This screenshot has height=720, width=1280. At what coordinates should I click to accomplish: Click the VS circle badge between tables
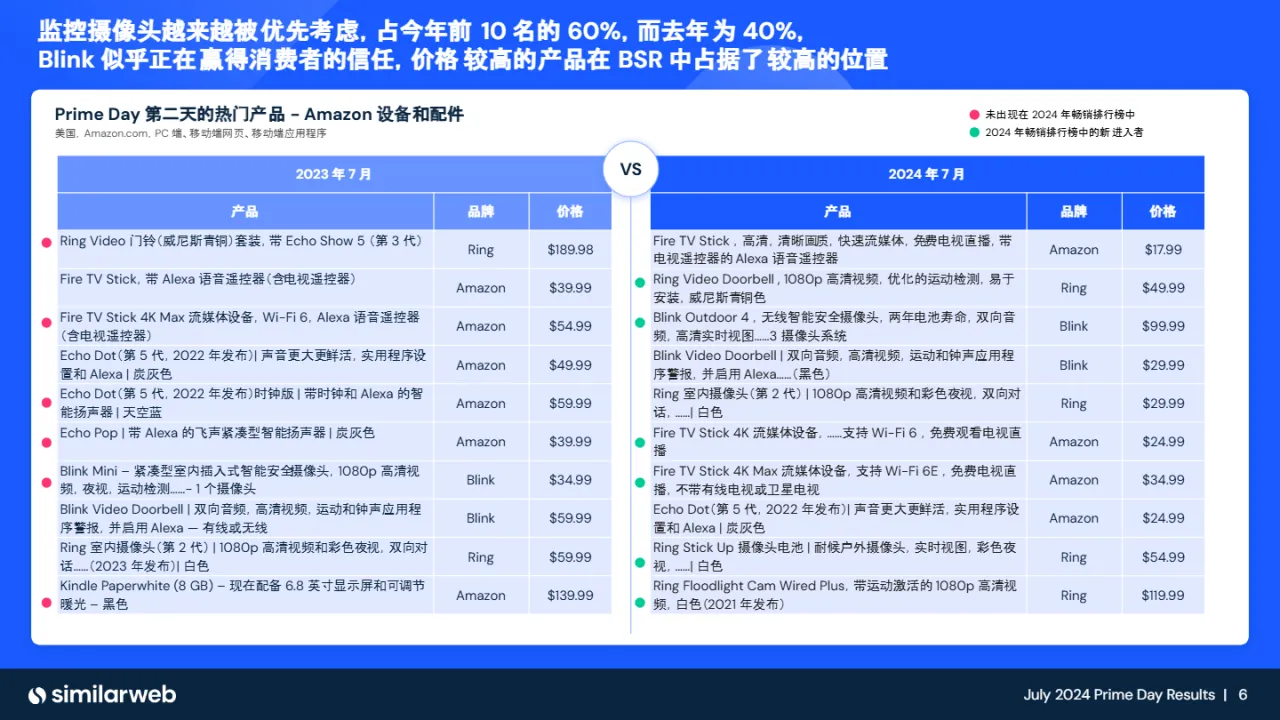(x=631, y=170)
